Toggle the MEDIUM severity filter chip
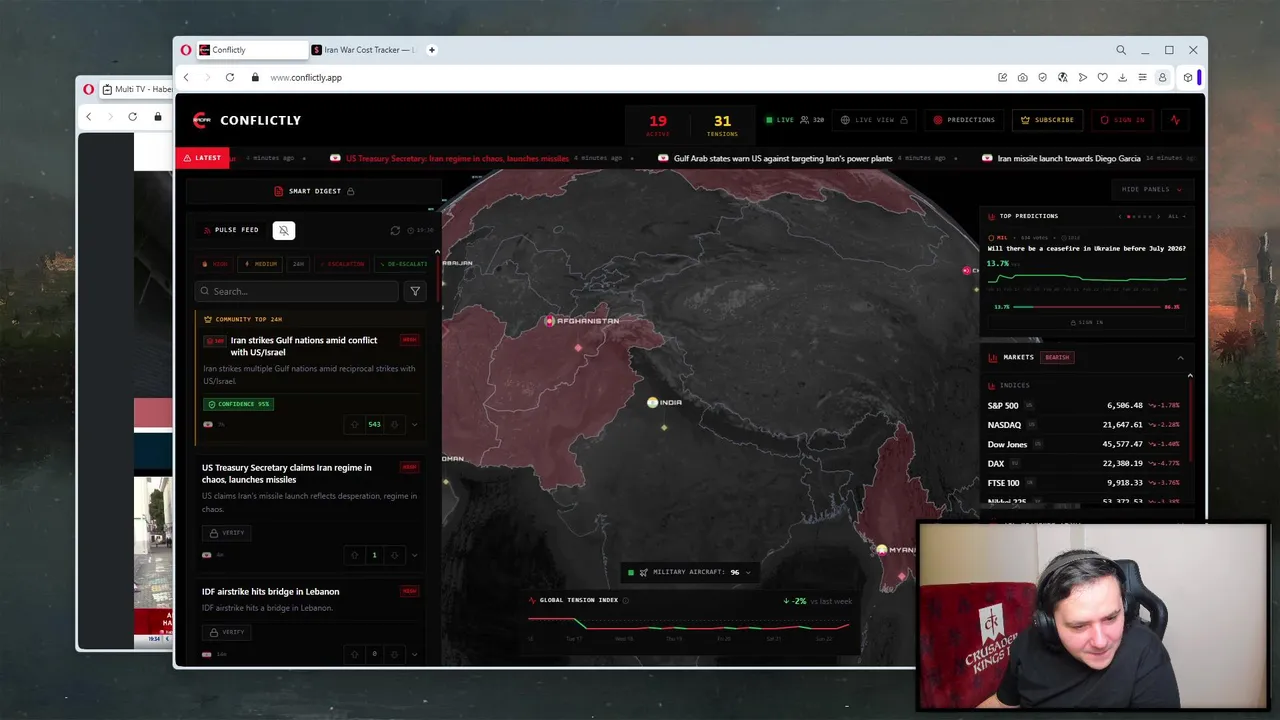1280x720 pixels. [260, 264]
